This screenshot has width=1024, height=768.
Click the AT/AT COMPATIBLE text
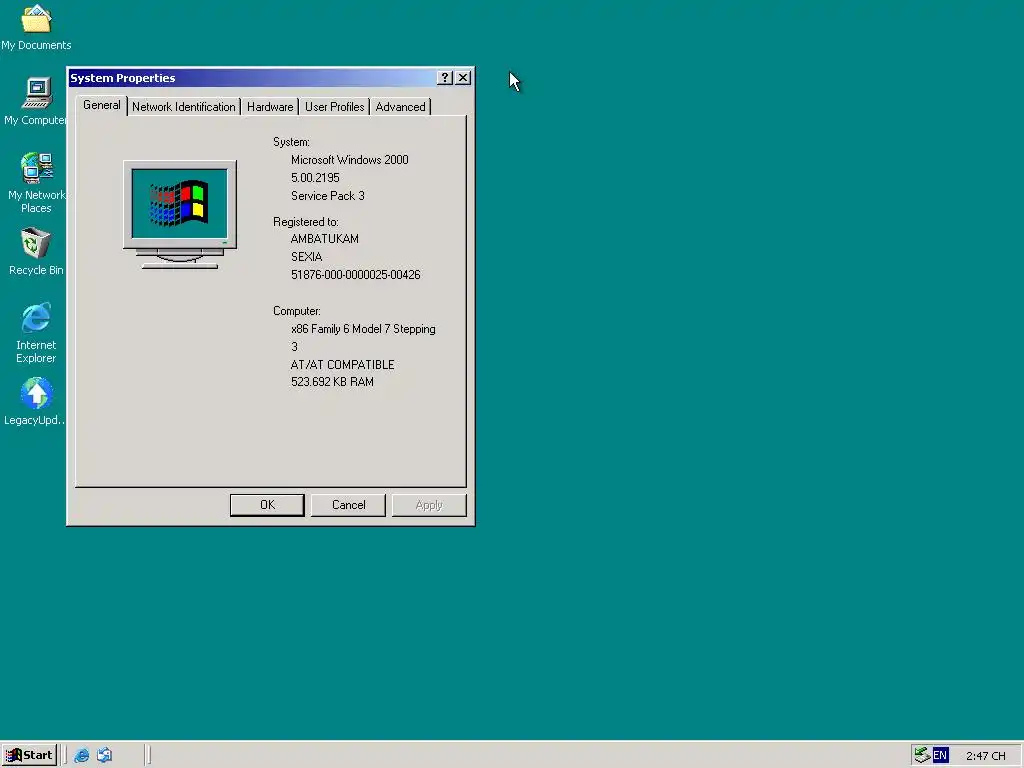(342, 365)
